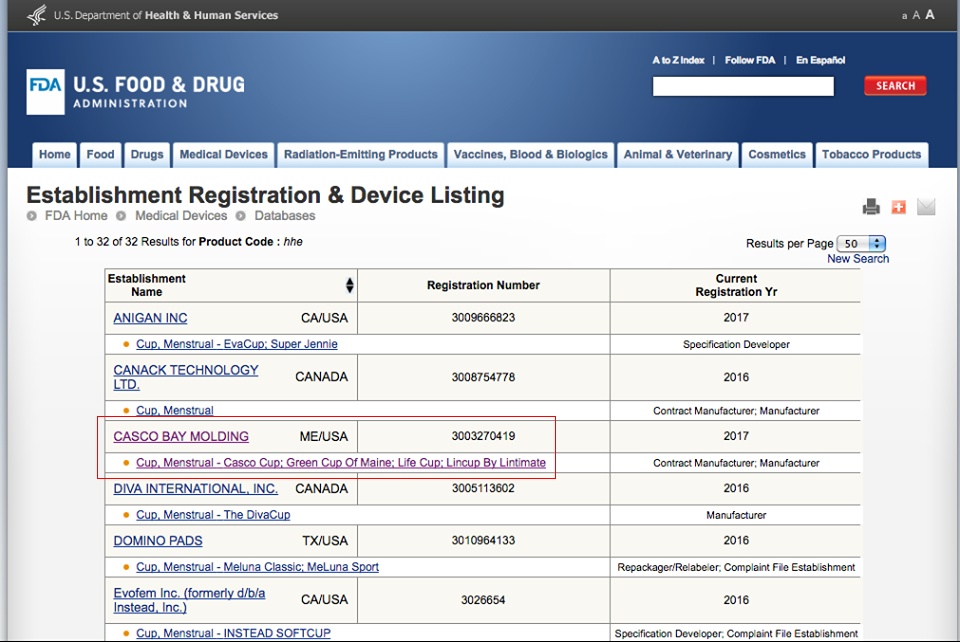This screenshot has height=642, width=960.
Task: Open Vaccines, Blood & Biologics tab
Action: [530, 155]
